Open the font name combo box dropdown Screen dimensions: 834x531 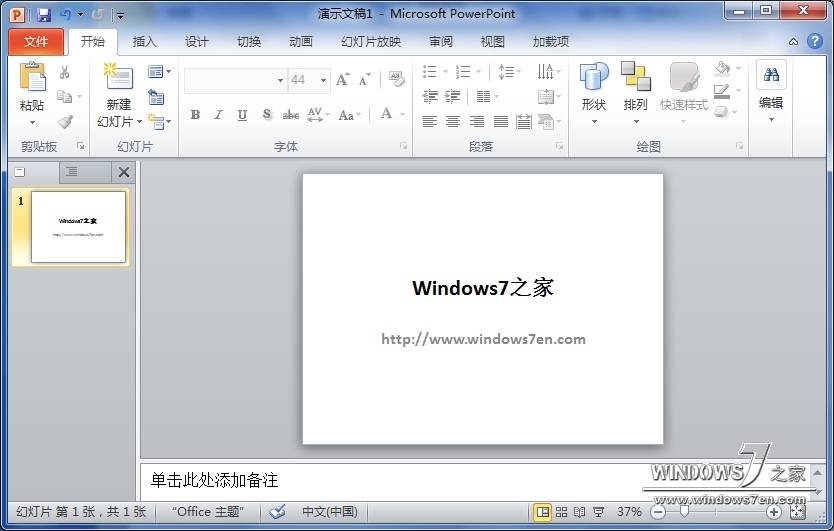click(280, 80)
